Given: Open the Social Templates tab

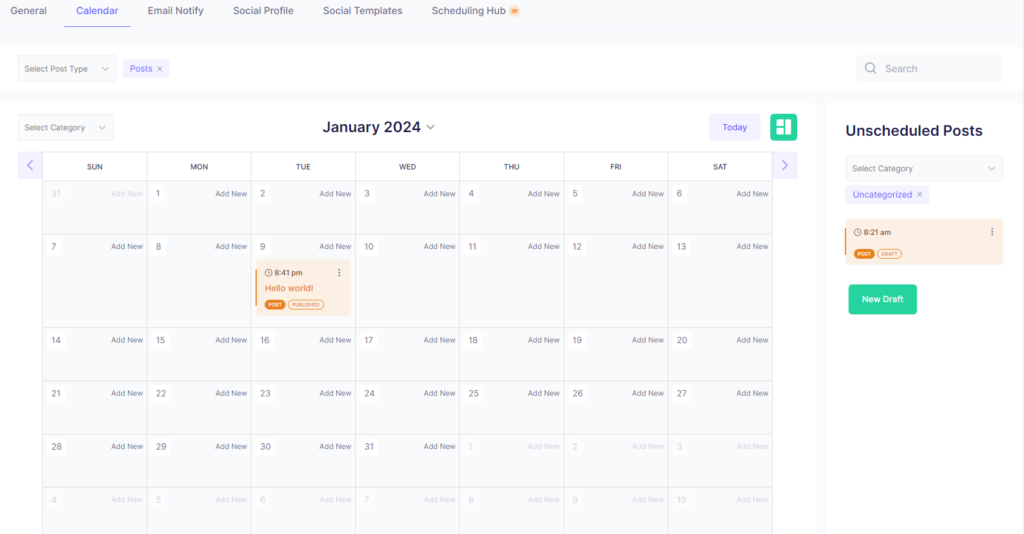Looking at the screenshot, I should (x=362, y=11).
